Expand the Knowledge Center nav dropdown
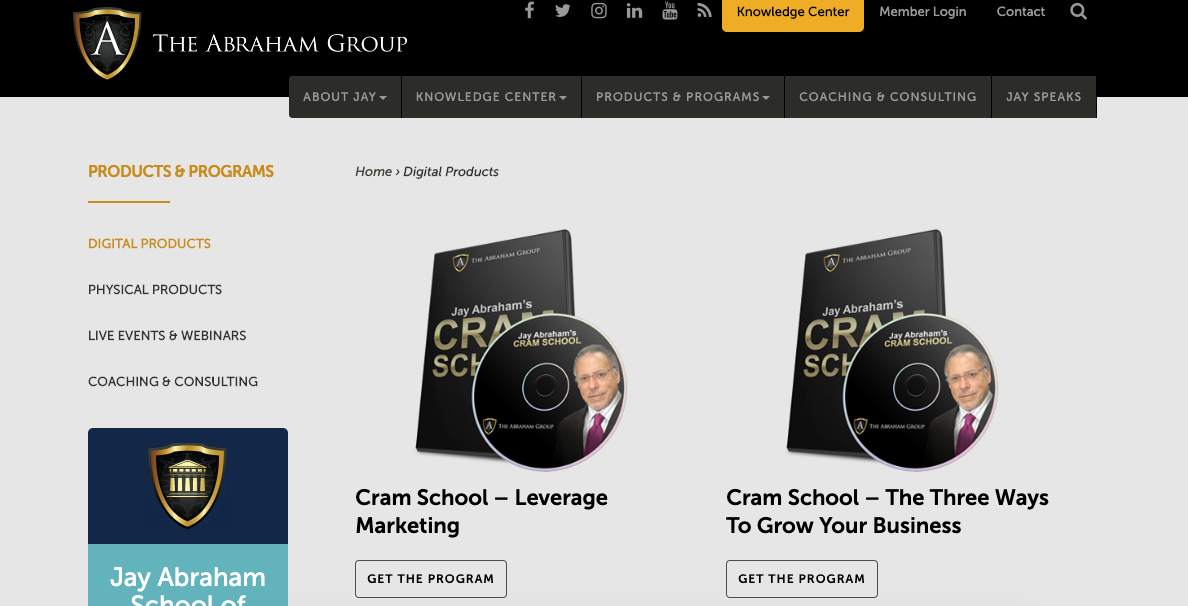 [x=491, y=97]
